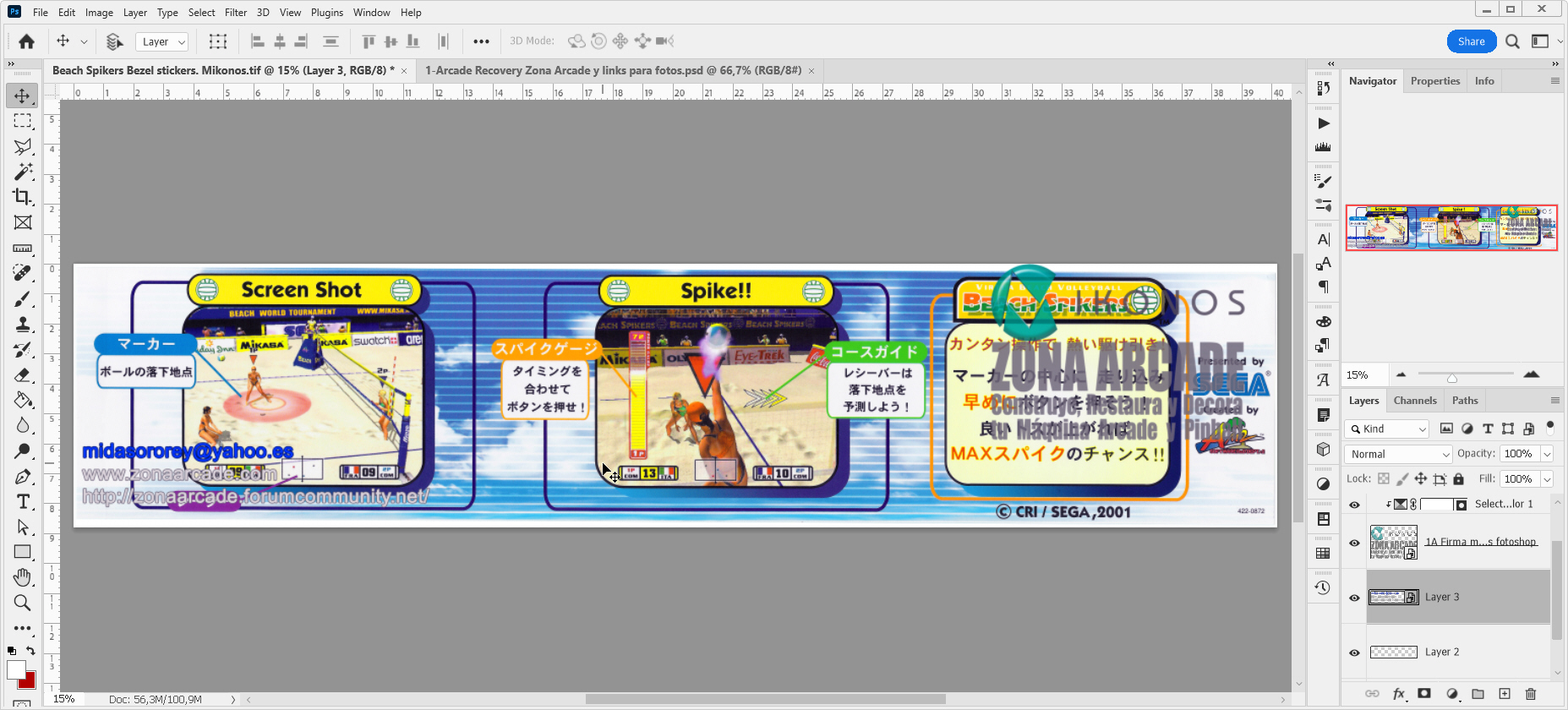
Task: Select the Magic Wand tool
Action: point(23,172)
